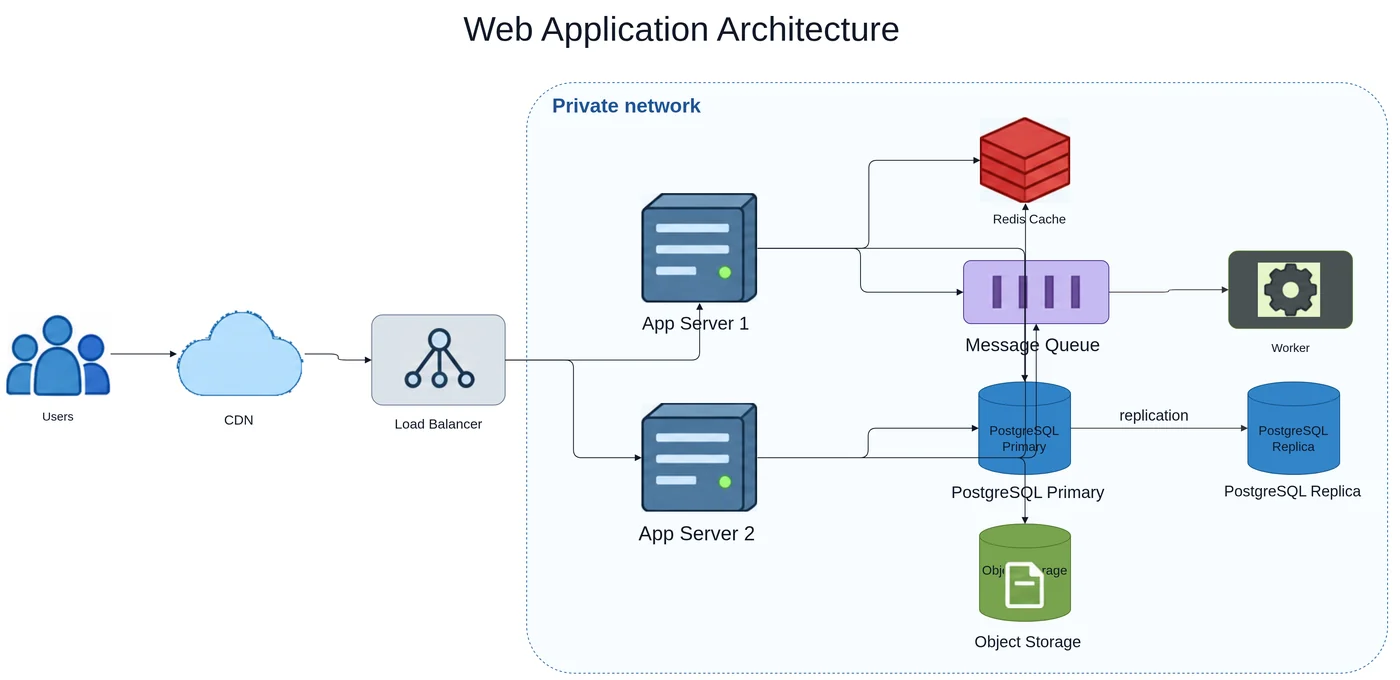
Task: Select the "Message Queue" label
Action: [1032, 345]
